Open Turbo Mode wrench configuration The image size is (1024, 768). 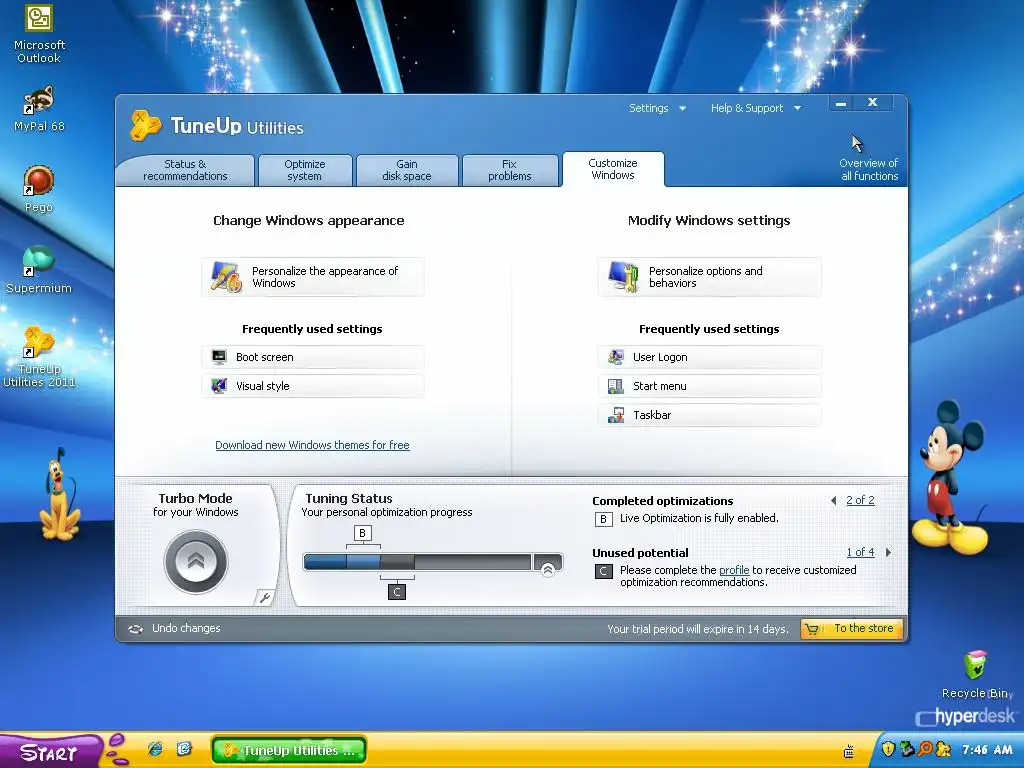[x=264, y=597]
